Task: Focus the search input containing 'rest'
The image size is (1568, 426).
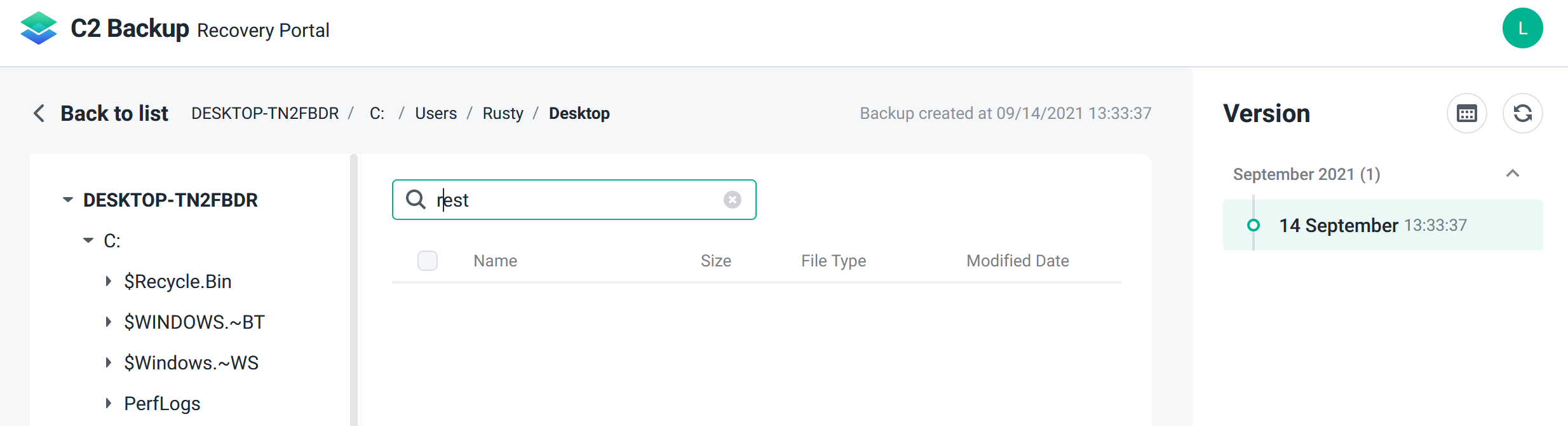Action: (x=574, y=200)
